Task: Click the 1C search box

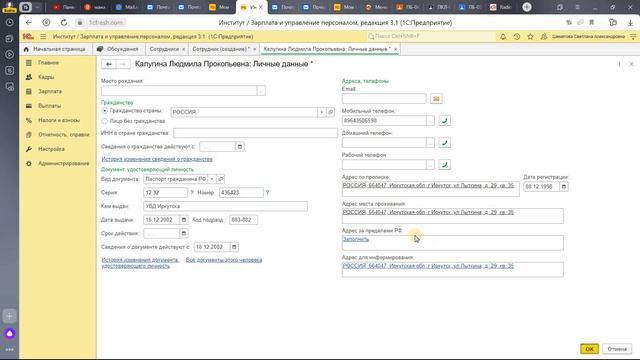Action: click(x=431, y=36)
